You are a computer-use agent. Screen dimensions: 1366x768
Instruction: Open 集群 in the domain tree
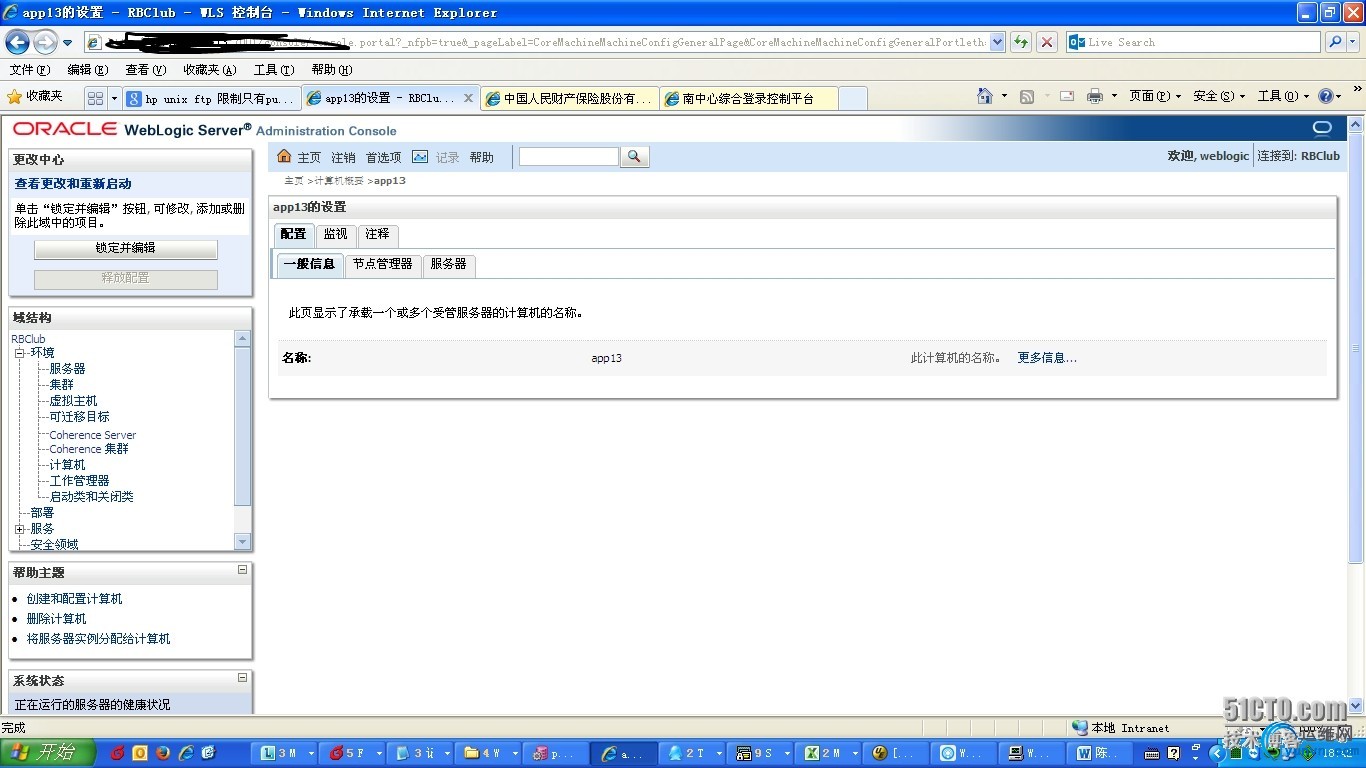(x=62, y=385)
